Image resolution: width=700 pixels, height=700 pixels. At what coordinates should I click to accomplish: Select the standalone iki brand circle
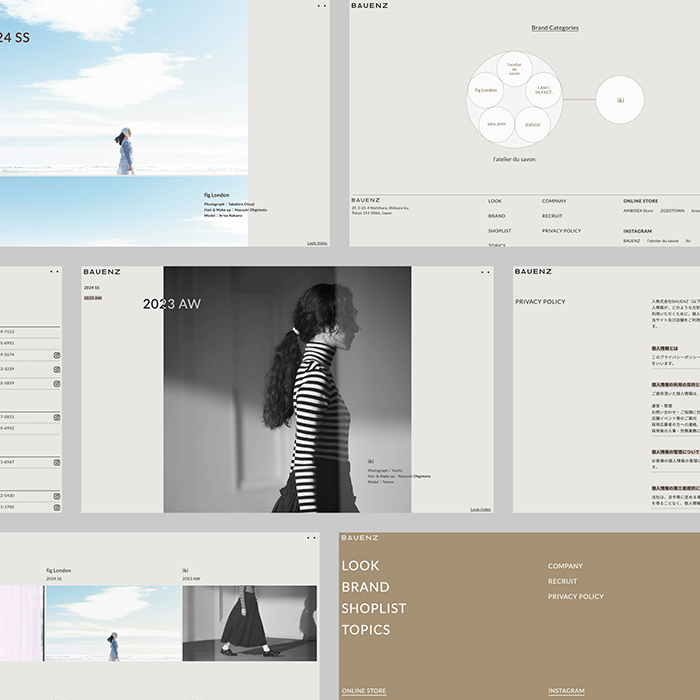pos(620,100)
